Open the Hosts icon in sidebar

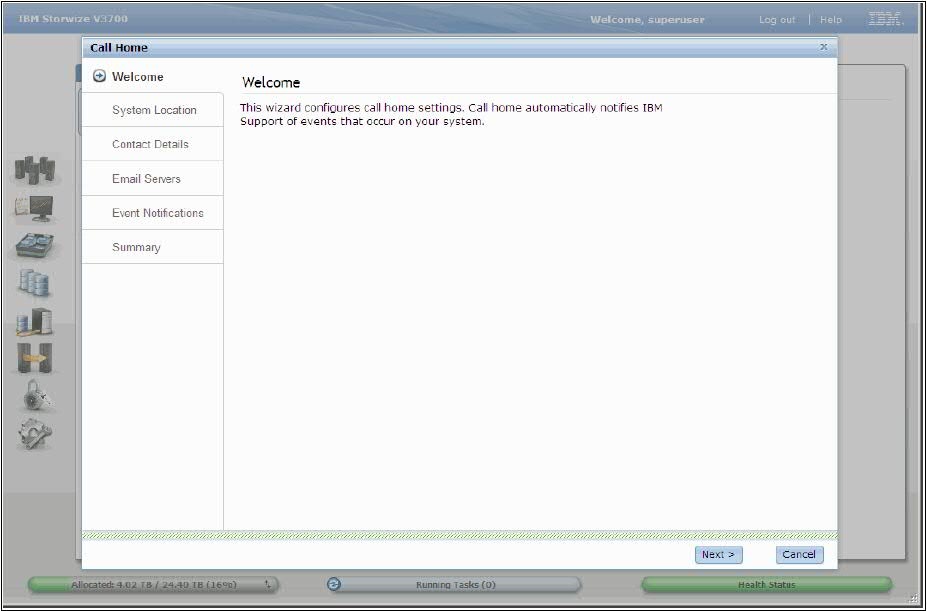point(34,322)
